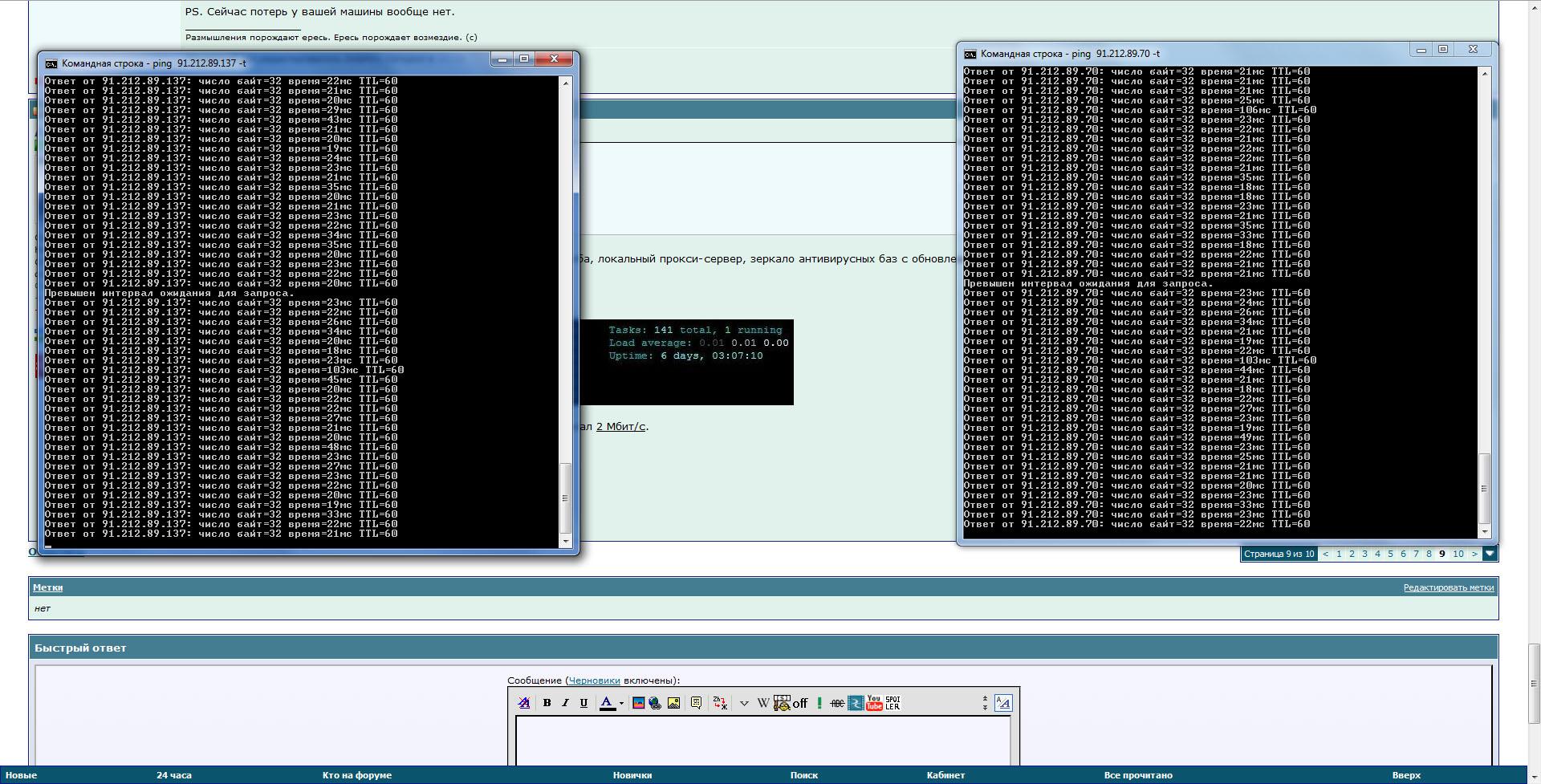Image resolution: width=1541 pixels, height=784 pixels.
Task: Open Кто на форуме in the bottom bar
Action: tap(356, 775)
